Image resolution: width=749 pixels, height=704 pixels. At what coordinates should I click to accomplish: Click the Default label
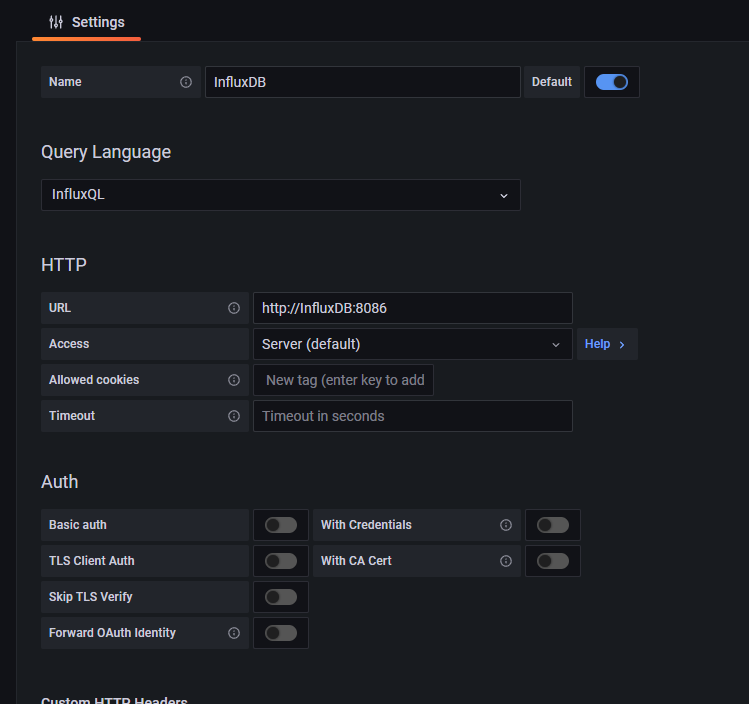[552, 82]
